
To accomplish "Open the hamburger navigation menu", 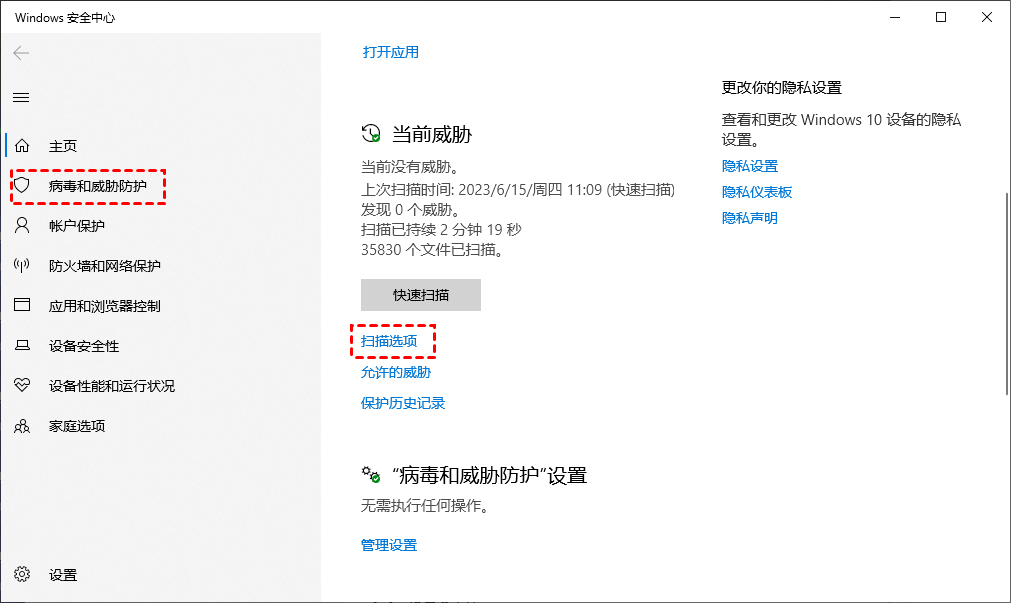I will point(21,97).
